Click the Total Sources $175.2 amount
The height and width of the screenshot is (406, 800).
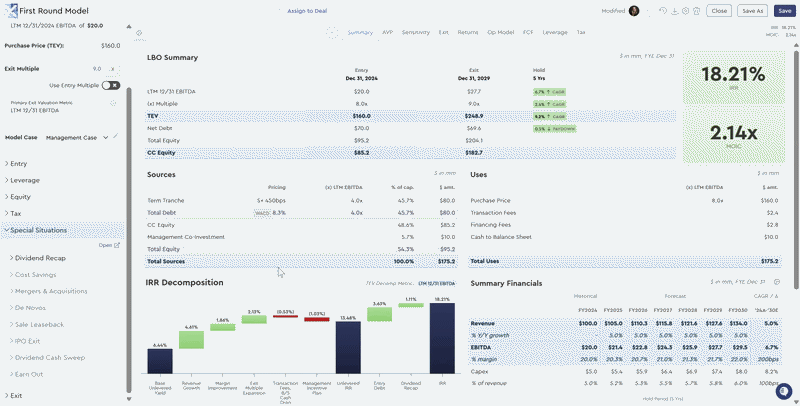click(446, 261)
